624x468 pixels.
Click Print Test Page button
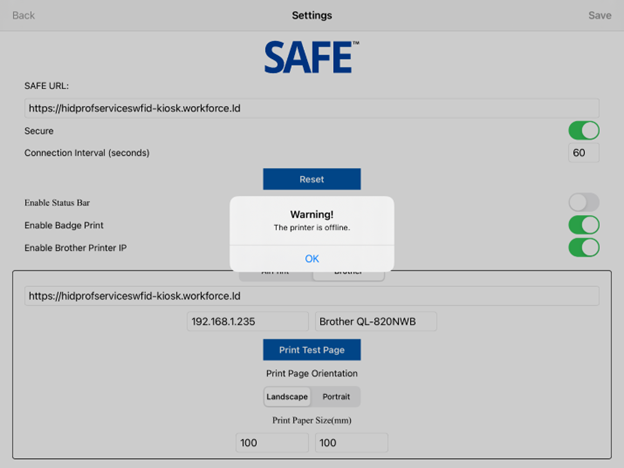(x=312, y=350)
